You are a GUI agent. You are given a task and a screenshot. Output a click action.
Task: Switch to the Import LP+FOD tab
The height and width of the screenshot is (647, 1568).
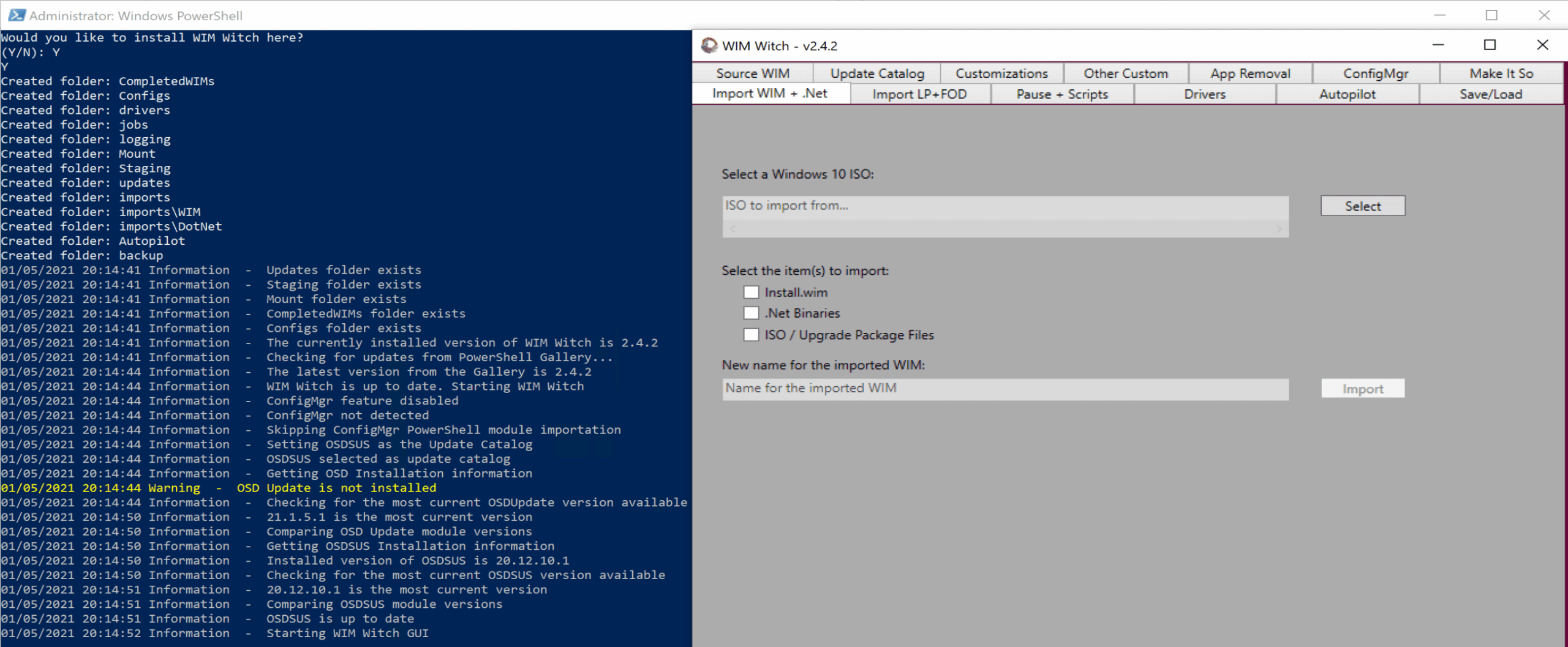(919, 94)
